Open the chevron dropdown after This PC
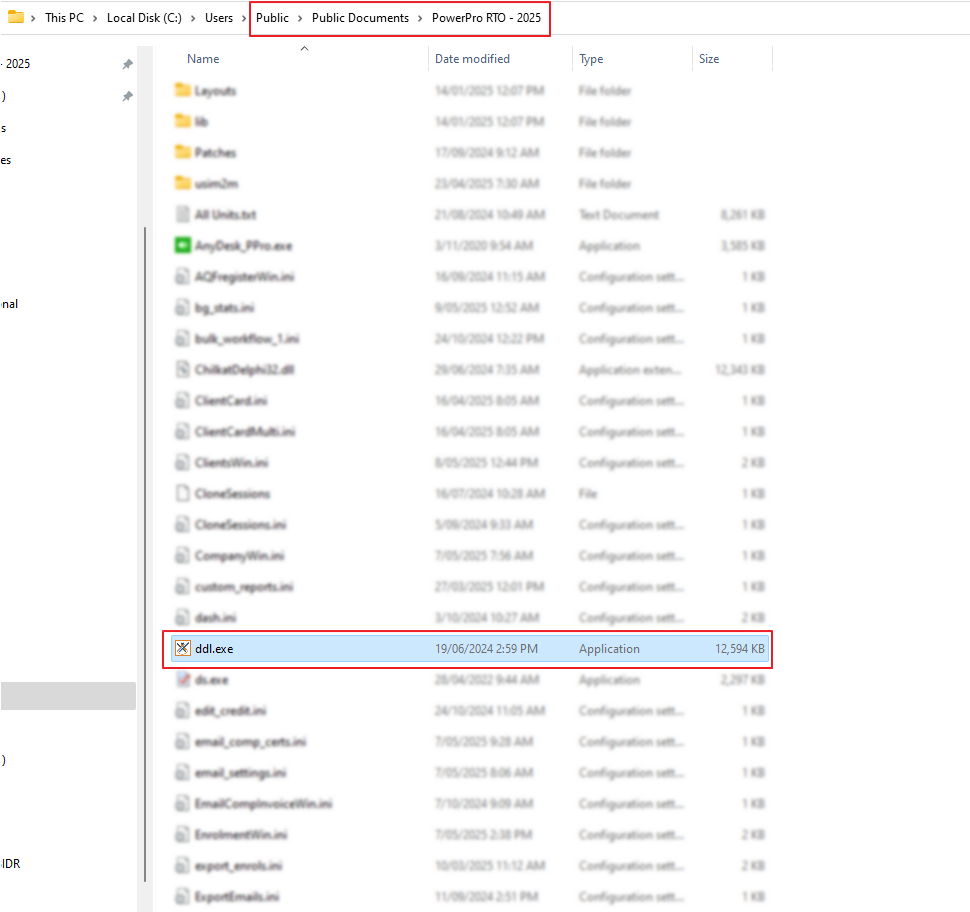970x912 pixels. click(x=95, y=18)
